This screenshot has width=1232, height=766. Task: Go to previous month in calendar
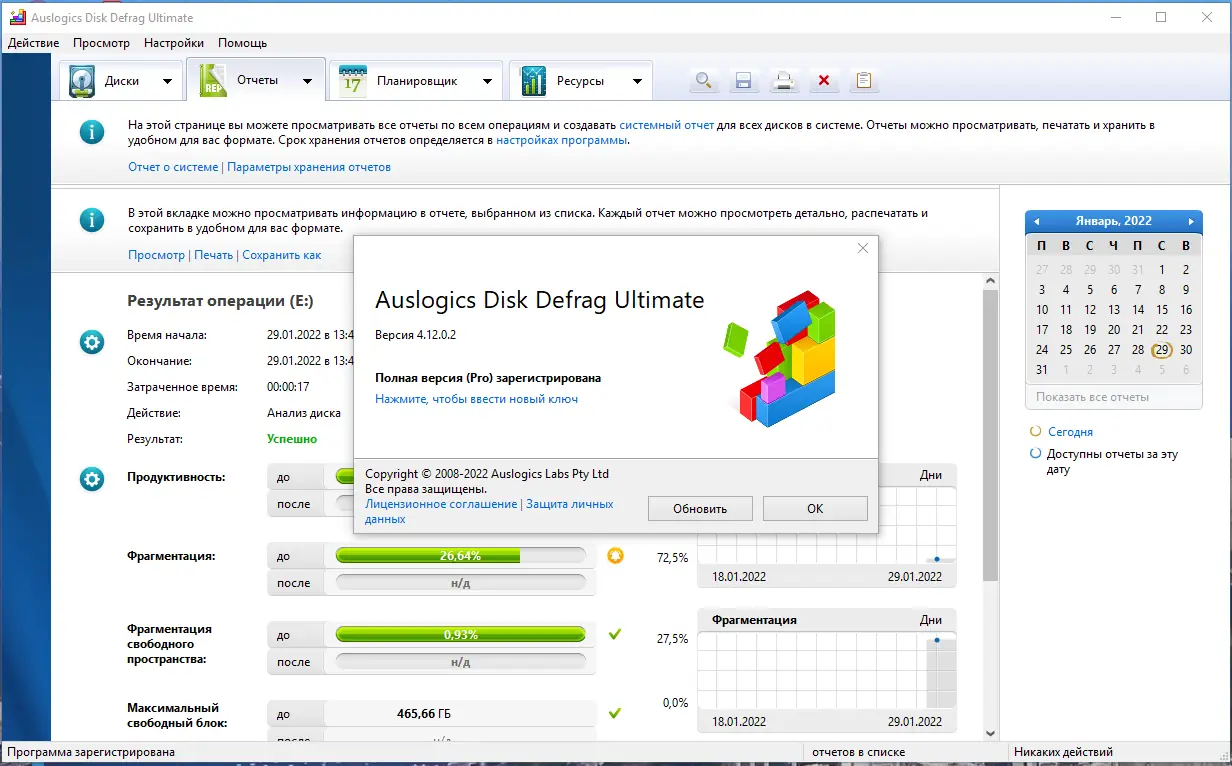pos(1037,221)
